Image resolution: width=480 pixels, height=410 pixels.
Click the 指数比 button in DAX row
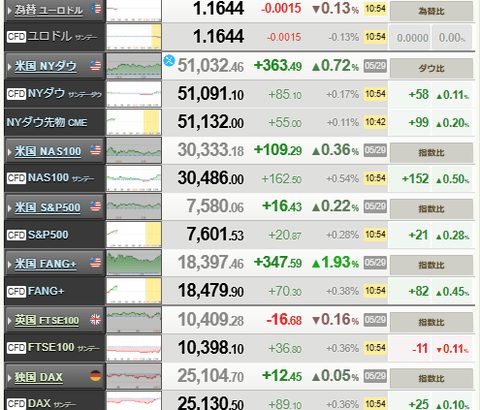[431, 378]
